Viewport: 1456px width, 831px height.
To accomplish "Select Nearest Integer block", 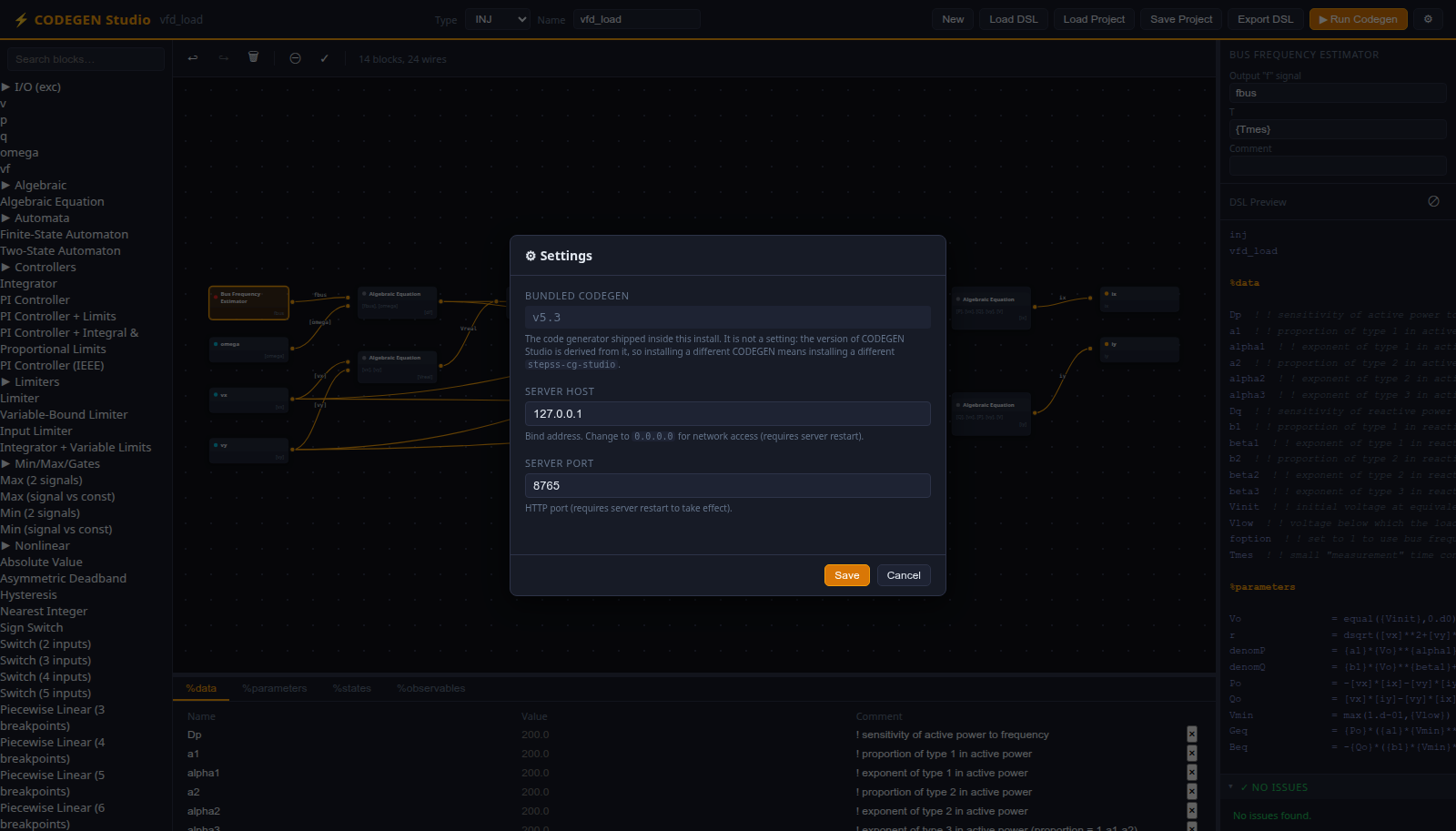I will 44,611.
